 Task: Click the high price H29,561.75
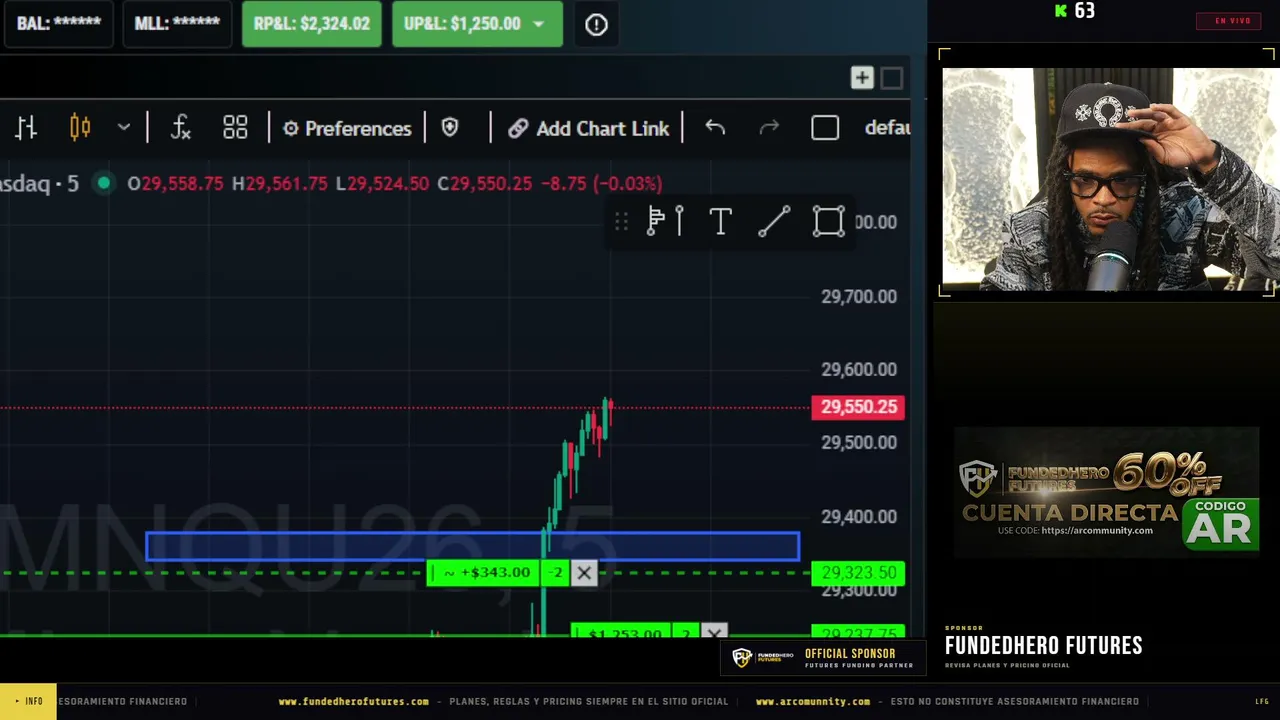click(279, 184)
